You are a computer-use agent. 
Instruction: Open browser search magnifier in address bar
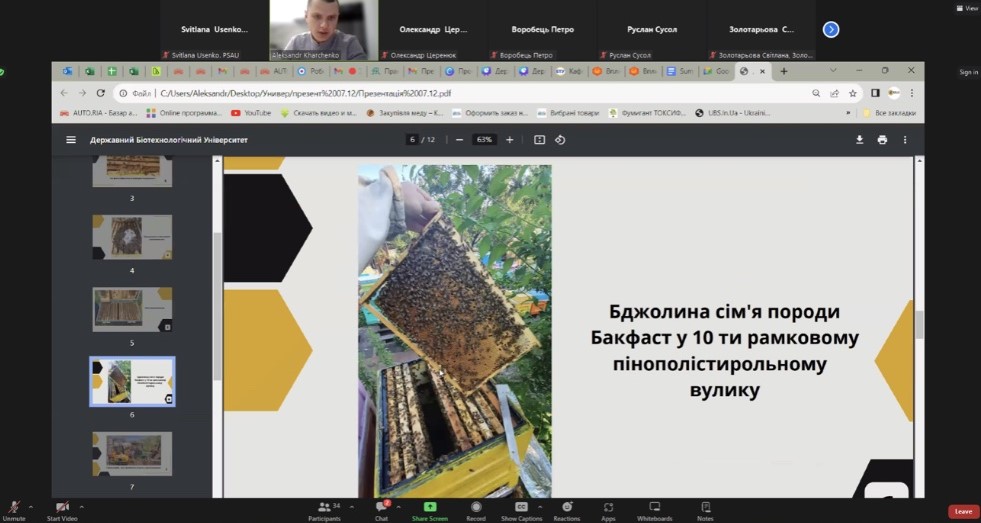click(816, 93)
